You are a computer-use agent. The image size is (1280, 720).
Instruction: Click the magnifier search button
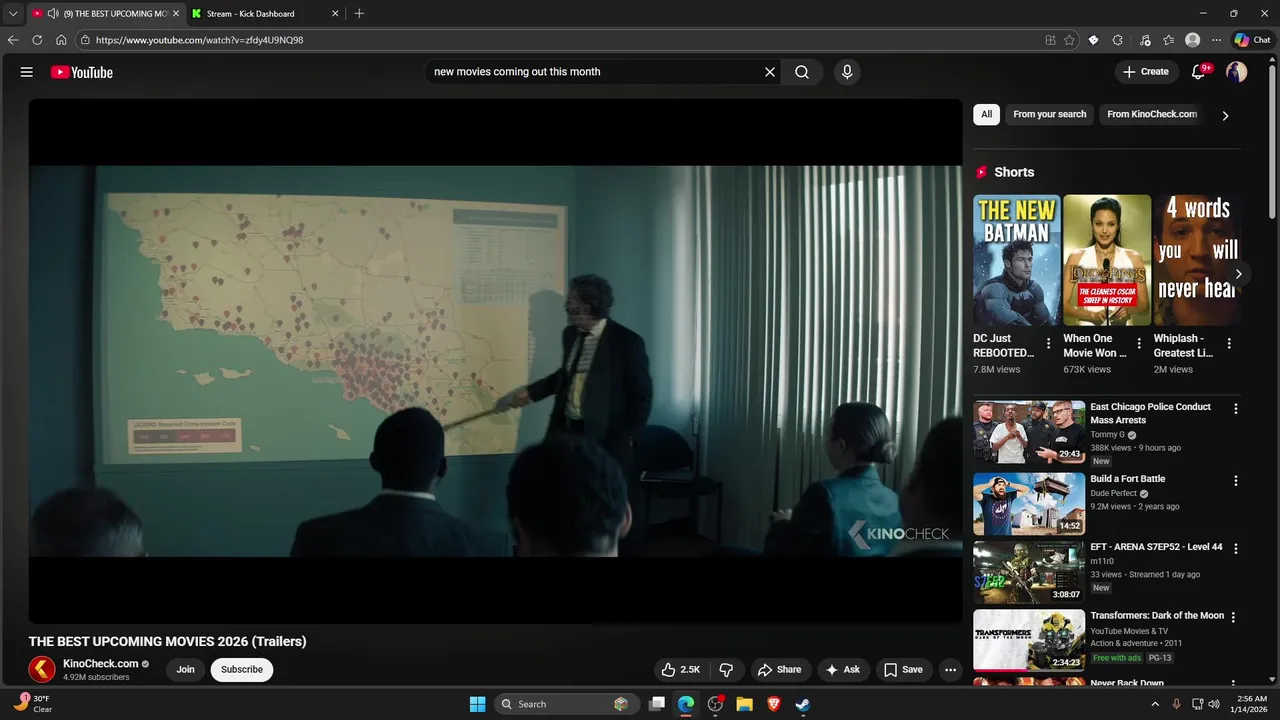coord(802,72)
